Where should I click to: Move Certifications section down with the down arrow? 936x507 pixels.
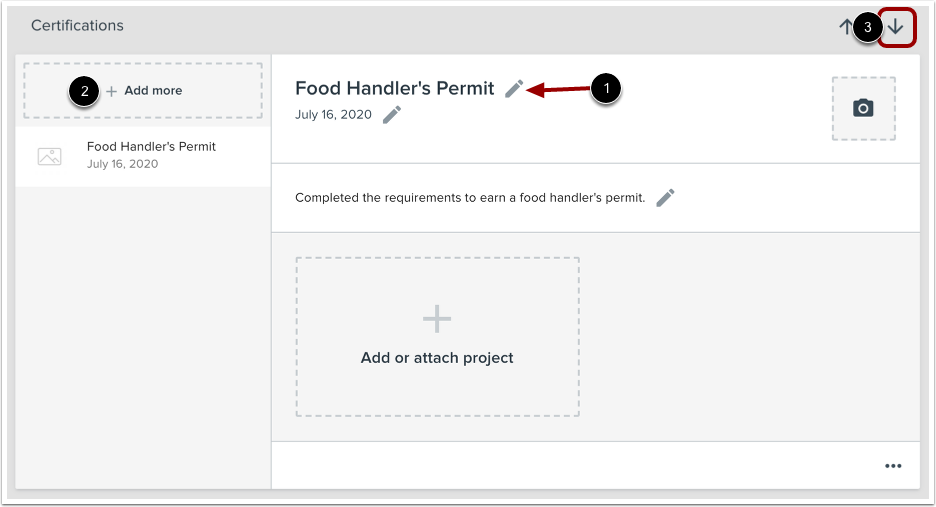[x=896, y=27]
